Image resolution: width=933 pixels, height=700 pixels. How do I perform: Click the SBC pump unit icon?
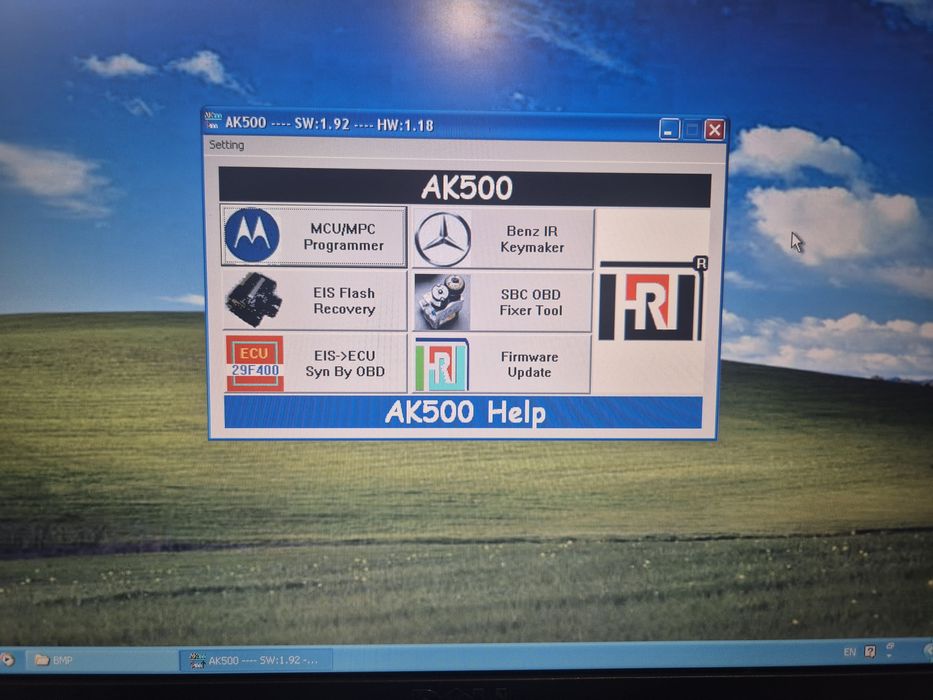442,302
